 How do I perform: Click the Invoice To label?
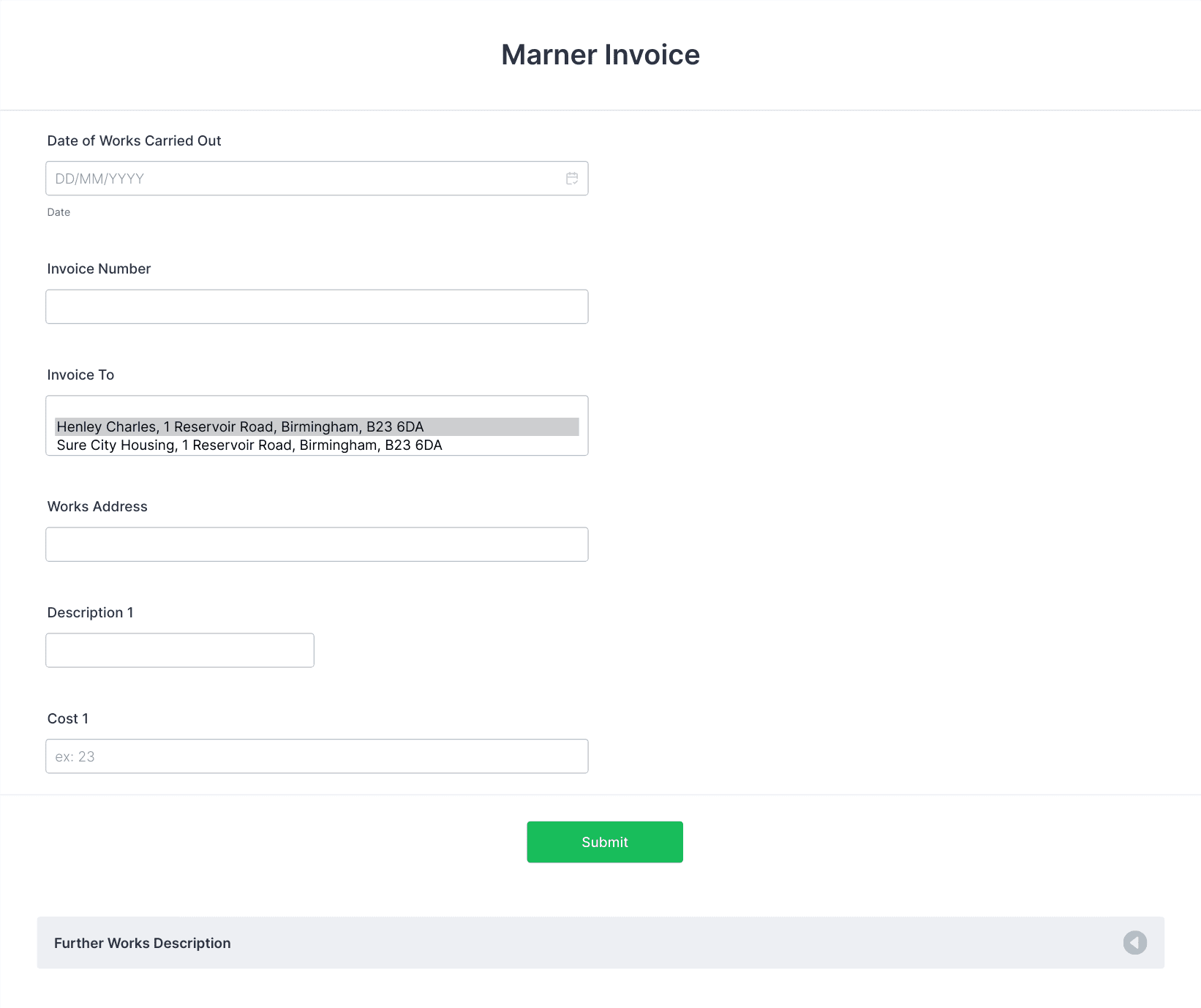pos(80,375)
